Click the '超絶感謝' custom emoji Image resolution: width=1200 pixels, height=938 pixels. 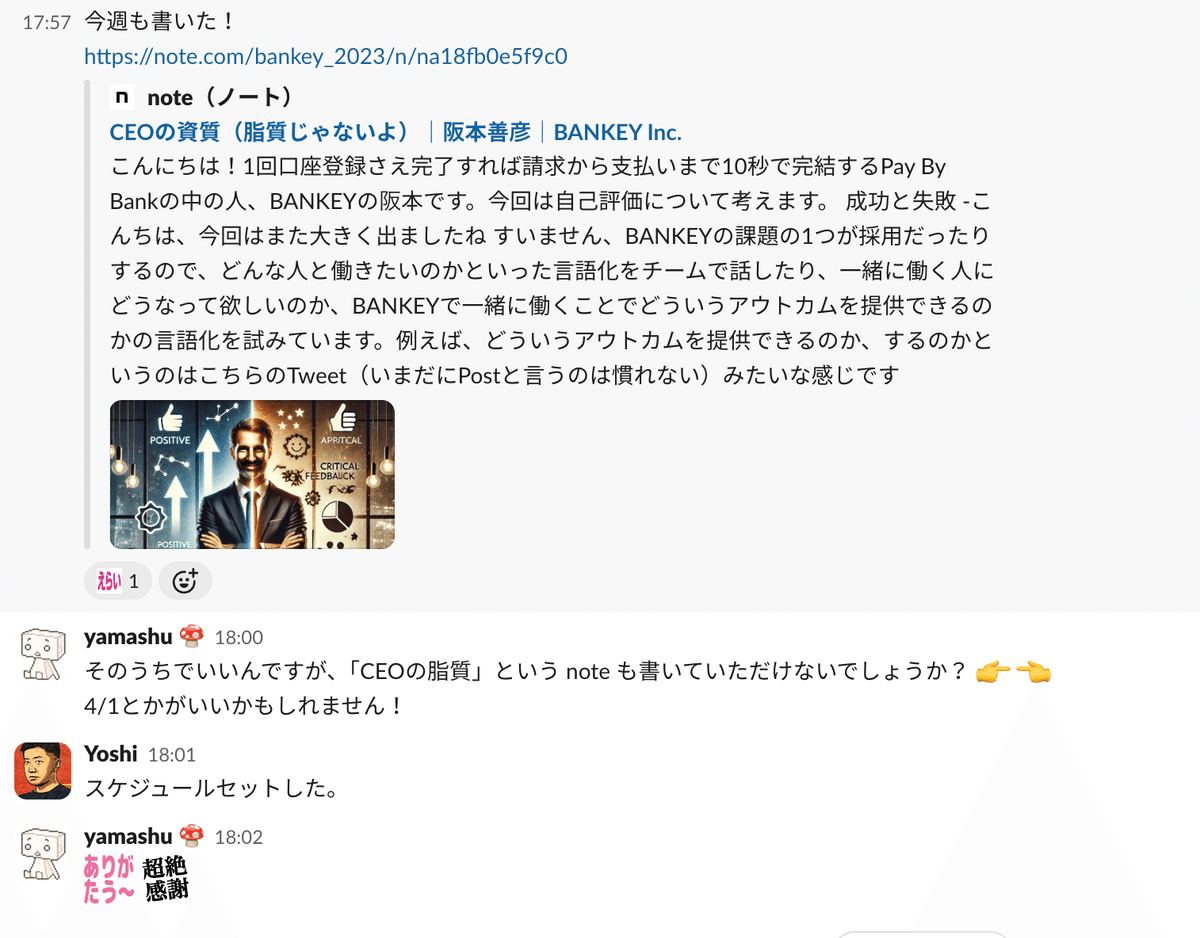pyautogui.click(x=166, y=880)
